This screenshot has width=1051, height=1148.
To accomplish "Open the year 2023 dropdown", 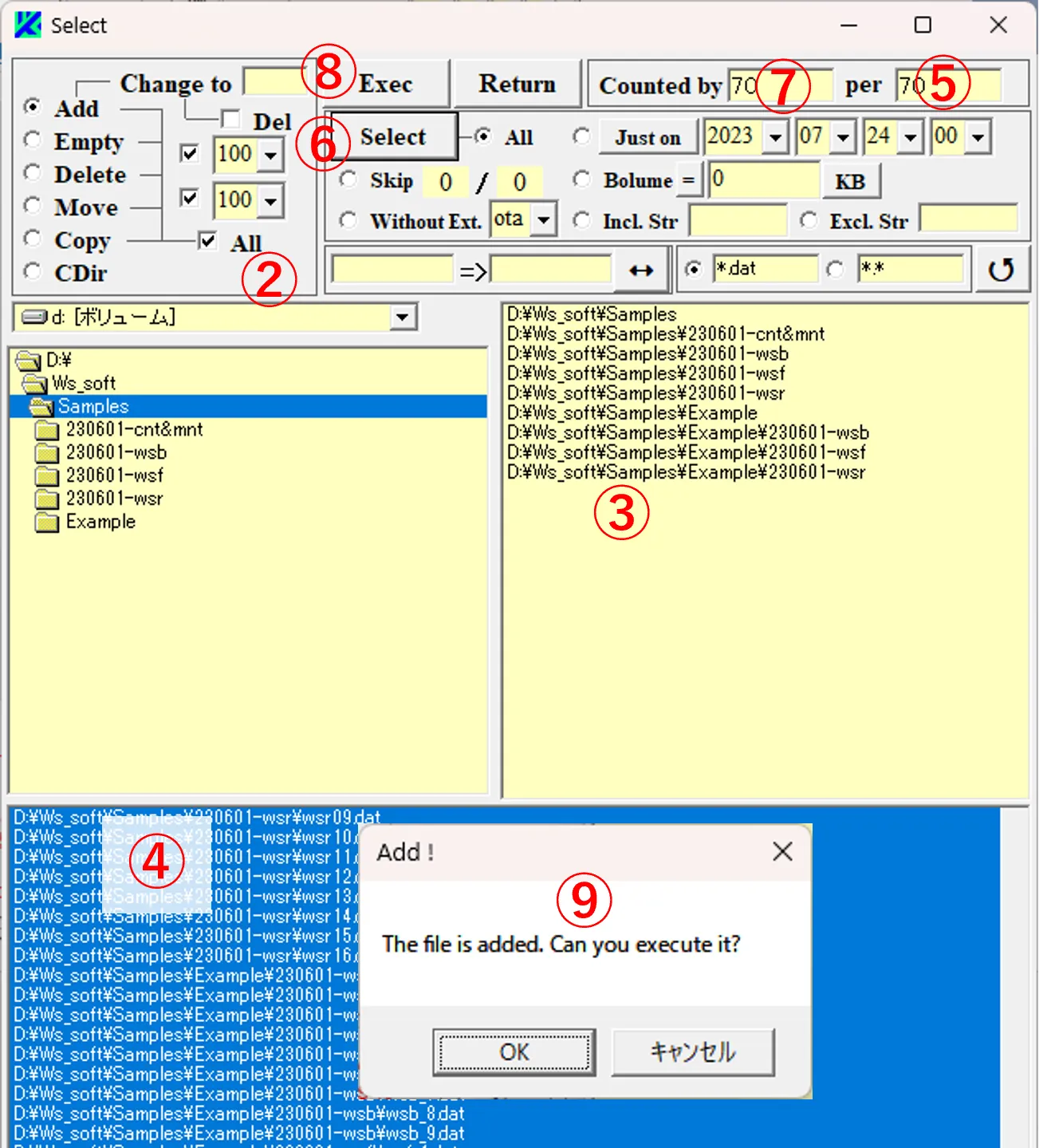I will point(775,138).
